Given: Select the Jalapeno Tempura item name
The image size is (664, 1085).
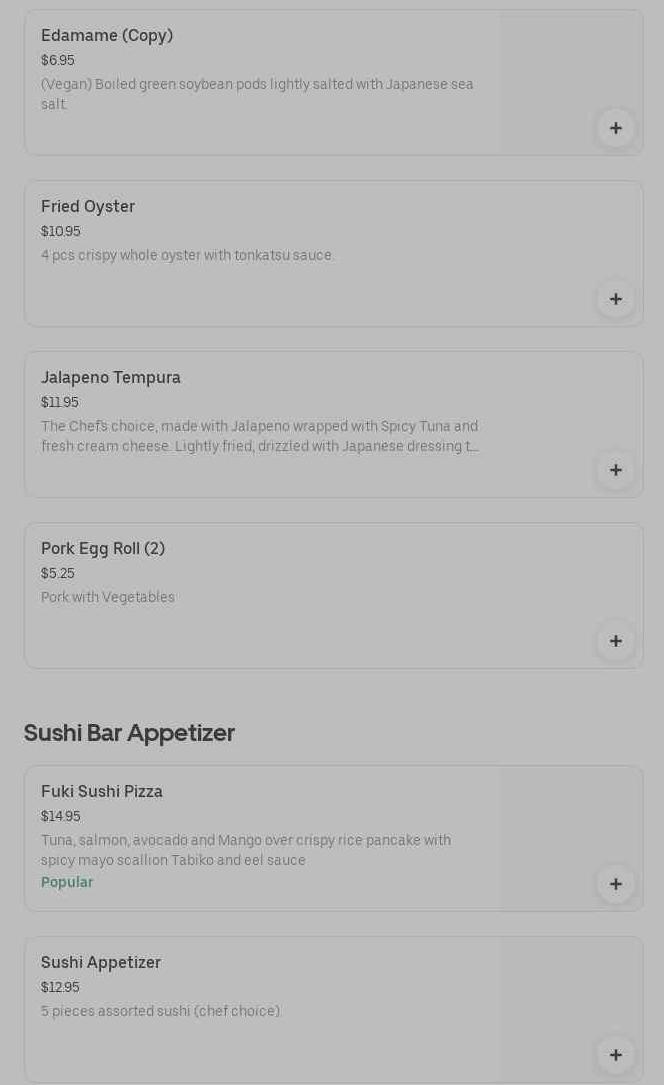Looking at the screenshot, I should [111, 378].
